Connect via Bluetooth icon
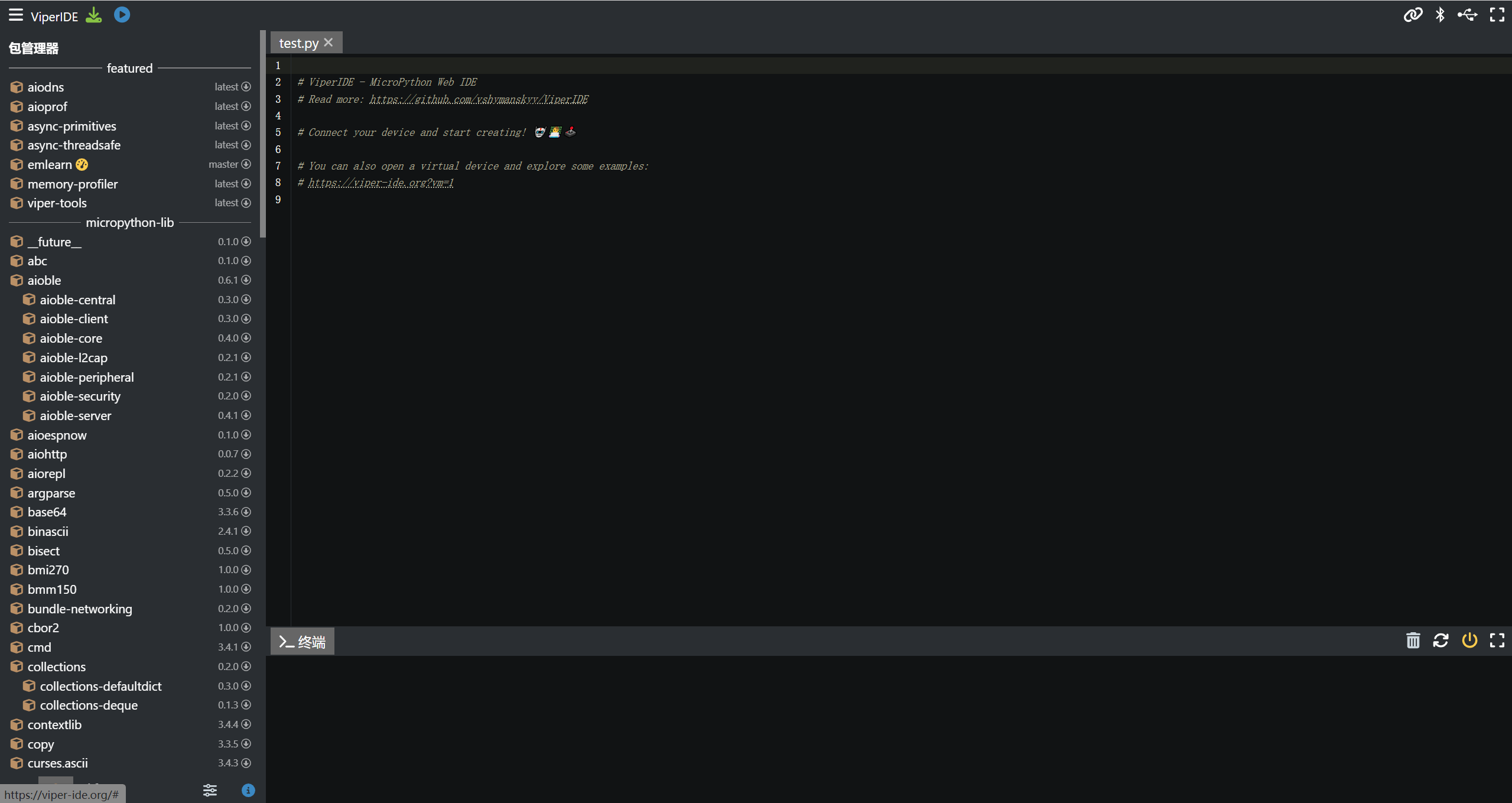 pyautogui.click(x=1440, y=15)
